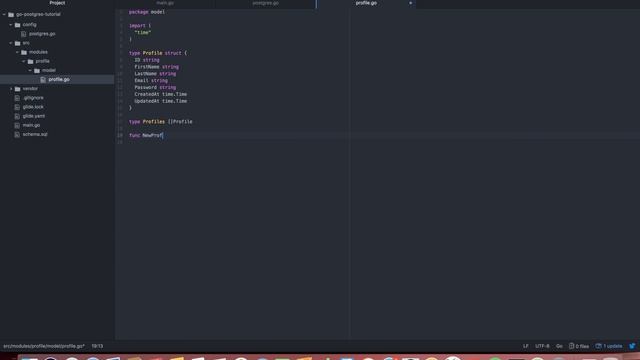This screenshot has height=360, width=640.
Task: Select the profile.go editor tab
Action: 366,3
